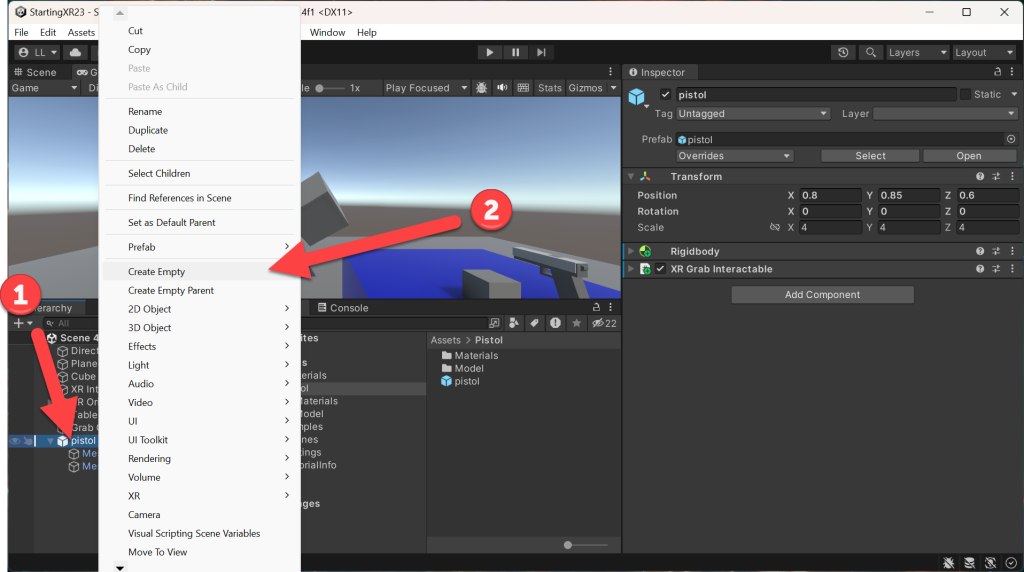
Task: Filter Project by import log type icon
Action: (x=555, y=323)
